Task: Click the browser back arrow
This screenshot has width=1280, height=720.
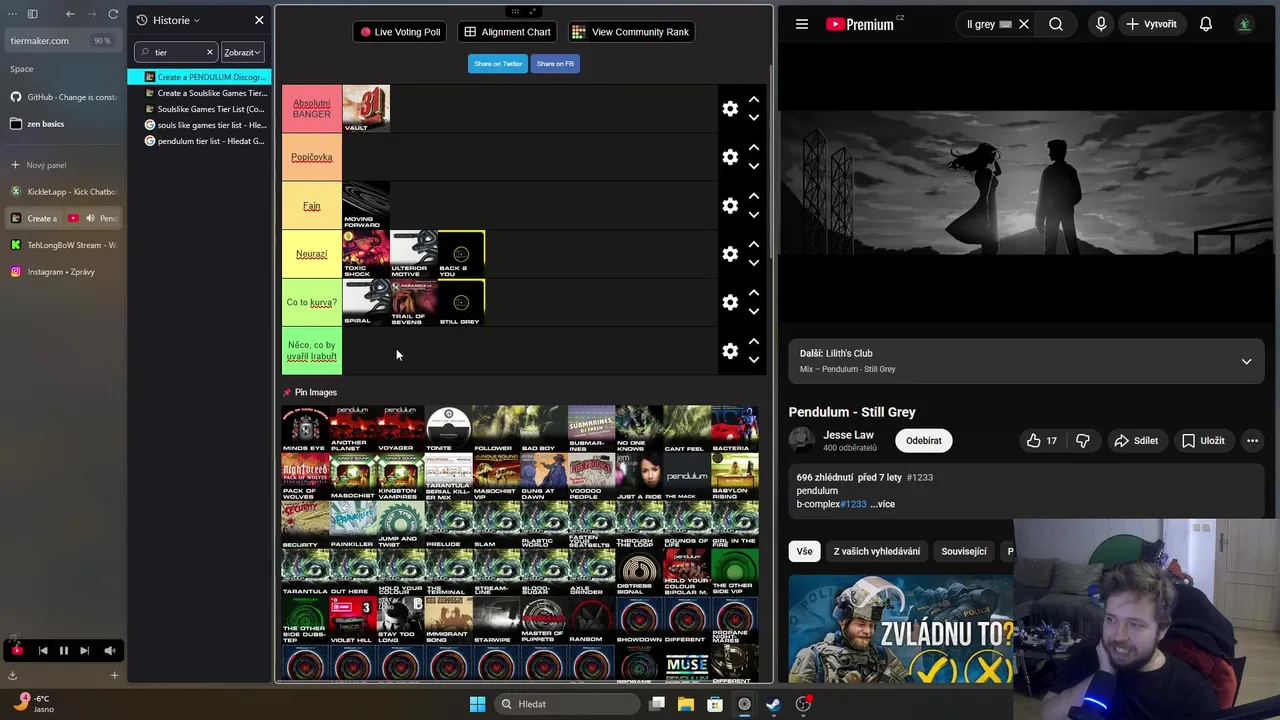Action: click(70, 14)
